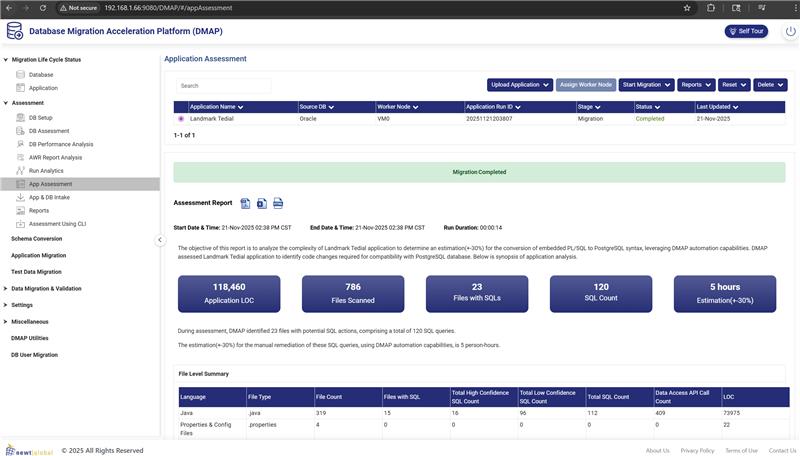The height and width of the screenshot is (456, 800).
Task: Open the Privacy Policy link
Action: click(x=697, y=450)
